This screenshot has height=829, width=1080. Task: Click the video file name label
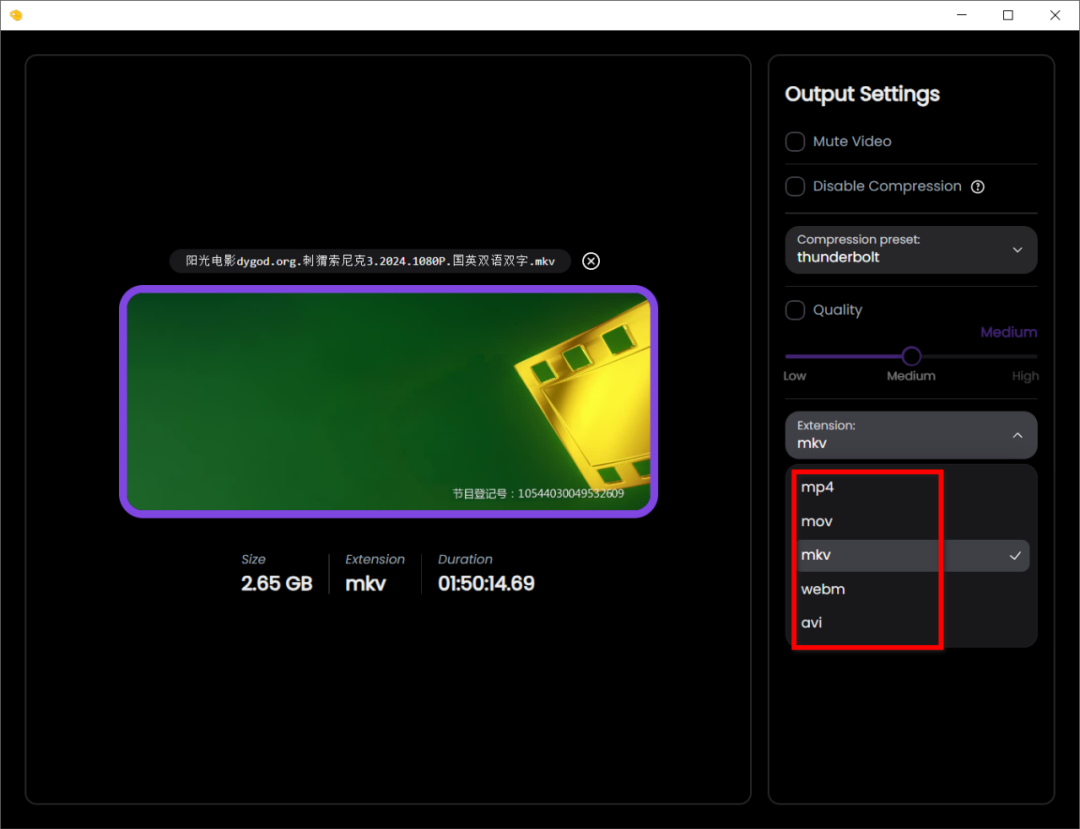(x=370, y=261)
